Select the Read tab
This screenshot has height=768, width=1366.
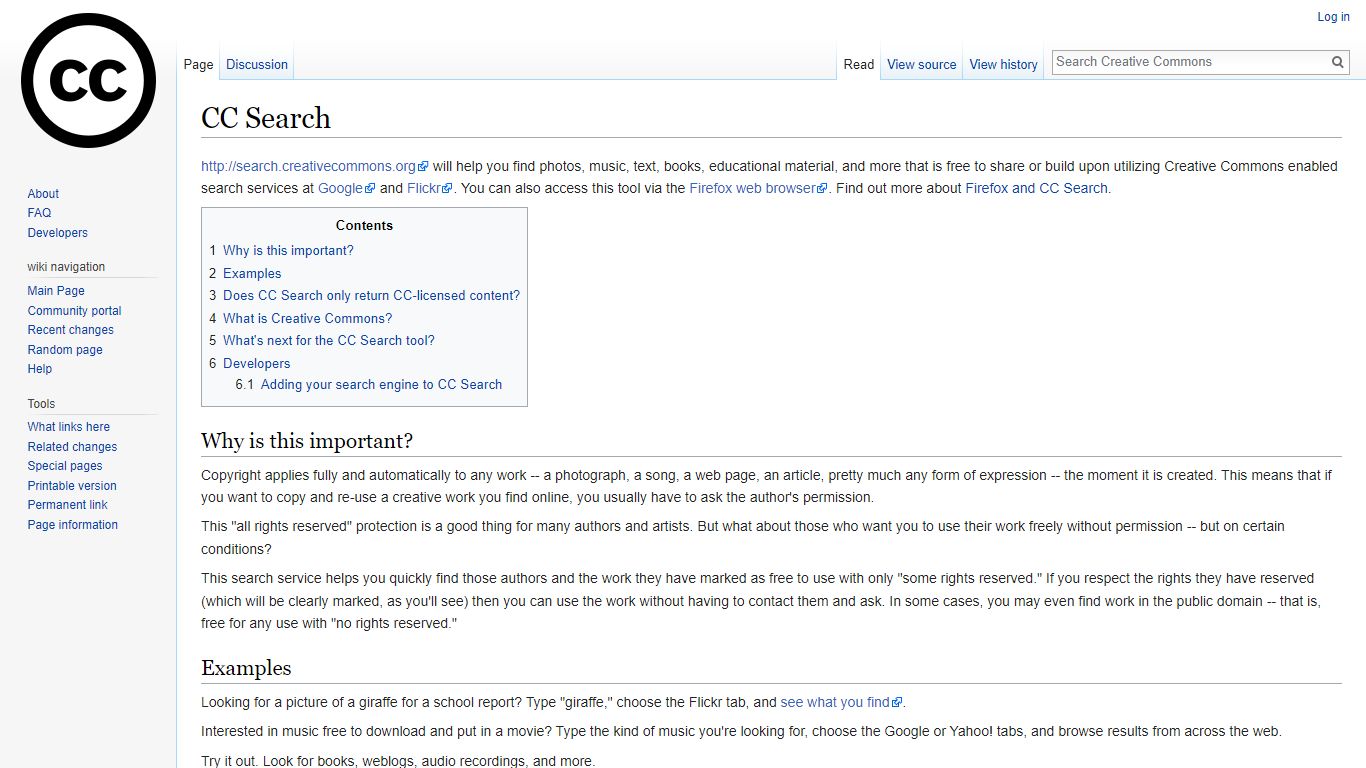(x=859, y=64)
